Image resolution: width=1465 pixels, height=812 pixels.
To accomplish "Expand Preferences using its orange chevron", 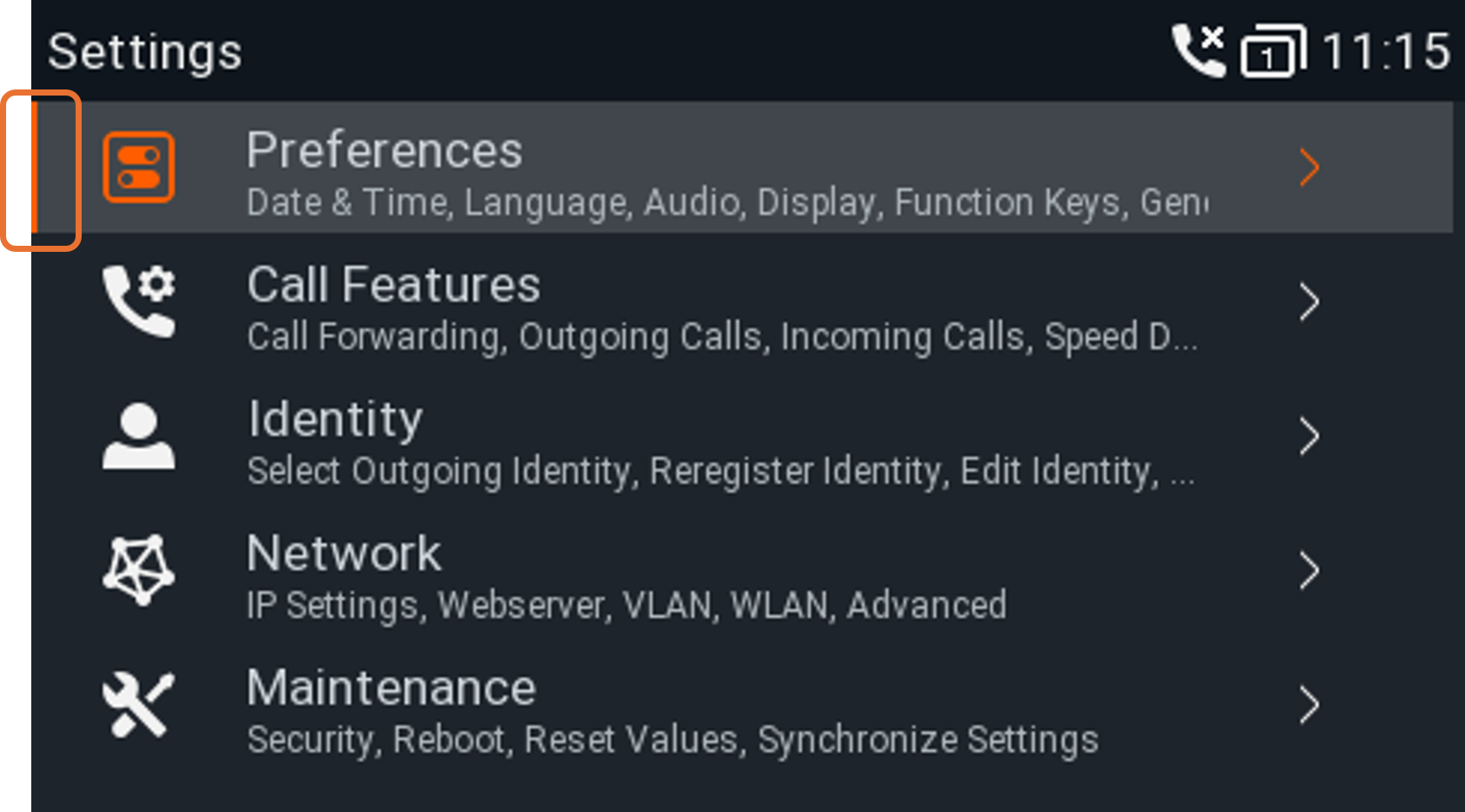I will point(1309,168).
